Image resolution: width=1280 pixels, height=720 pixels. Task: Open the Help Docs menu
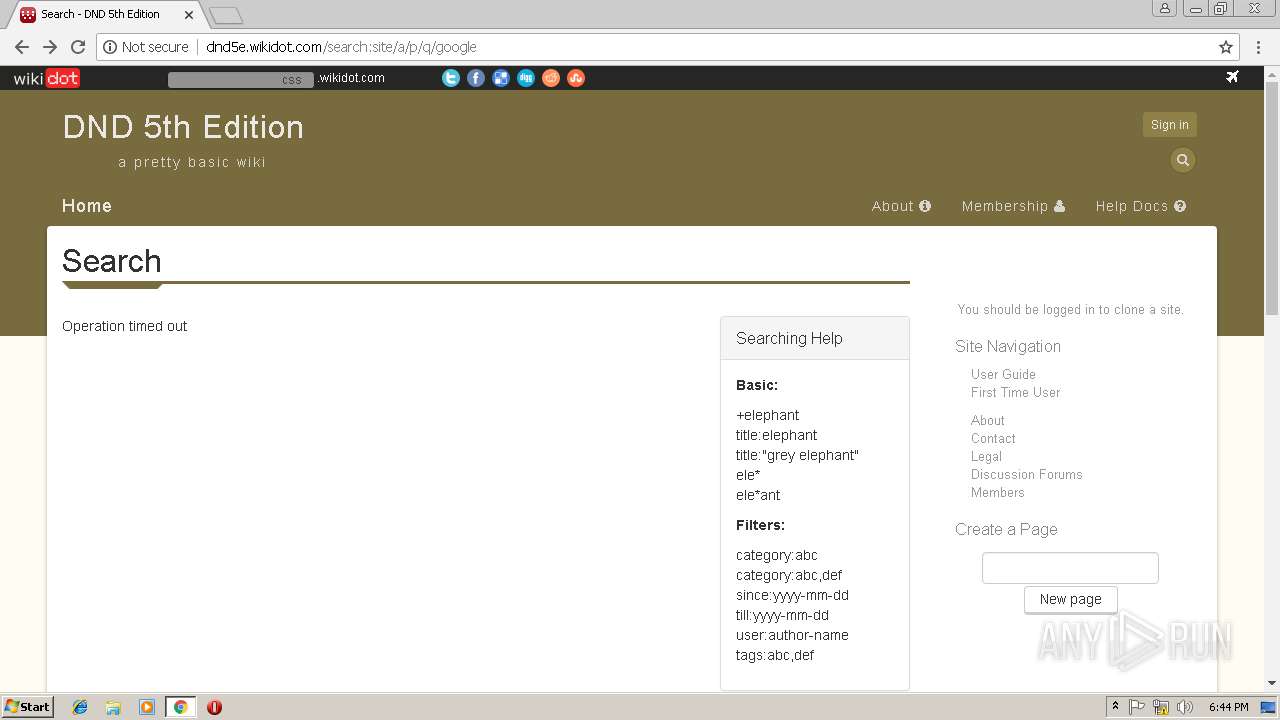(1141, 206)
